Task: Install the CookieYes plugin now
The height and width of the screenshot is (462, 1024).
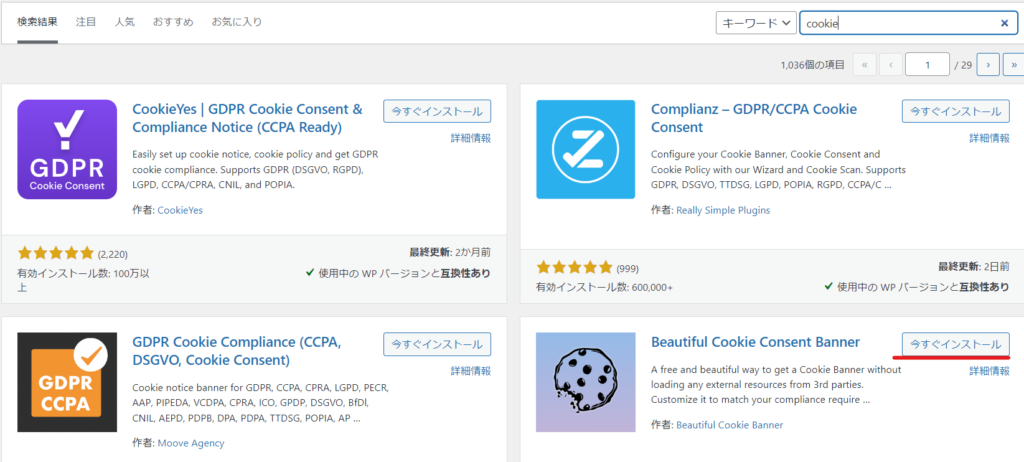Action: click(437, 112)
